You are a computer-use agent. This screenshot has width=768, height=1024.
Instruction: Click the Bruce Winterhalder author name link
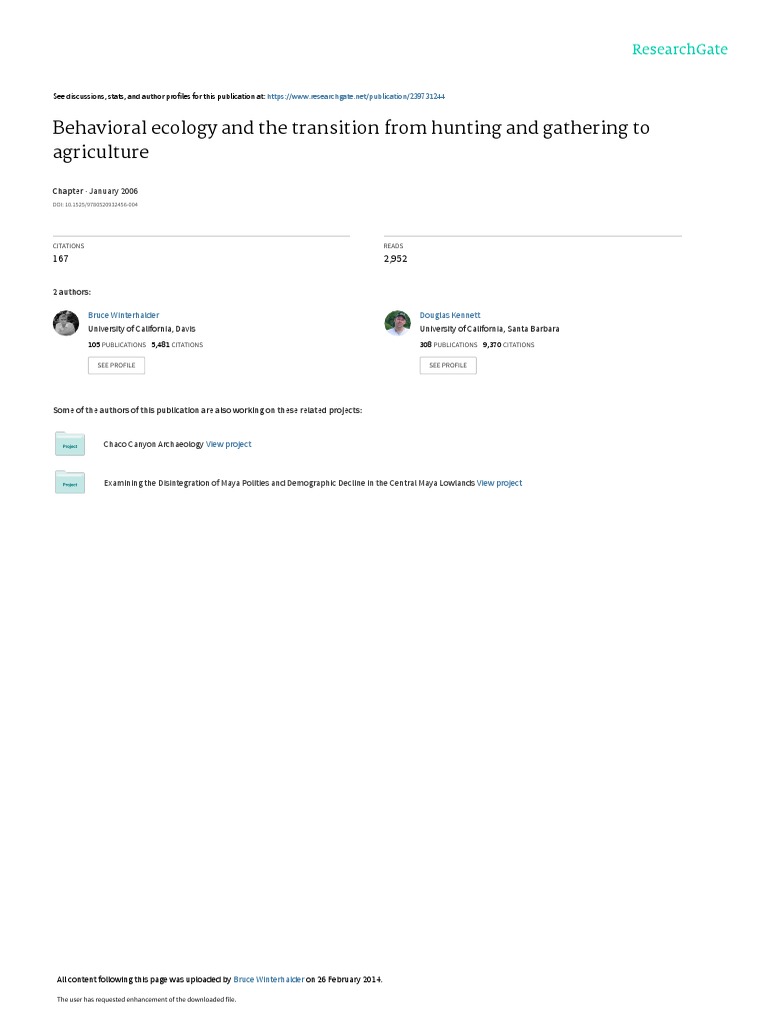(123, 315)
